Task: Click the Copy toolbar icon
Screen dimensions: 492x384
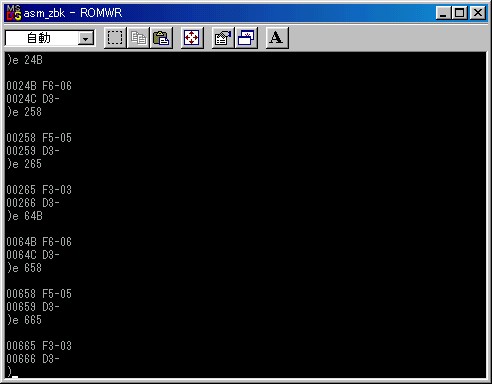Action: [138, 38]
